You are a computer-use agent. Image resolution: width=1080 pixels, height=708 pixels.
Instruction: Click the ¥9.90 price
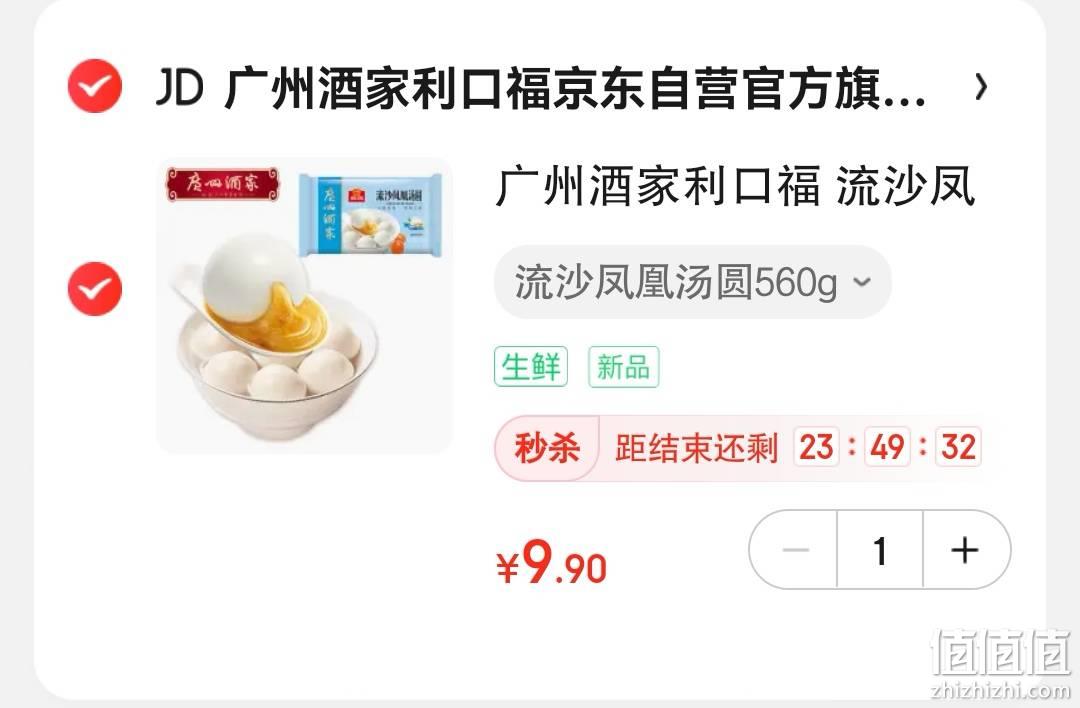[x=551, y=562]
